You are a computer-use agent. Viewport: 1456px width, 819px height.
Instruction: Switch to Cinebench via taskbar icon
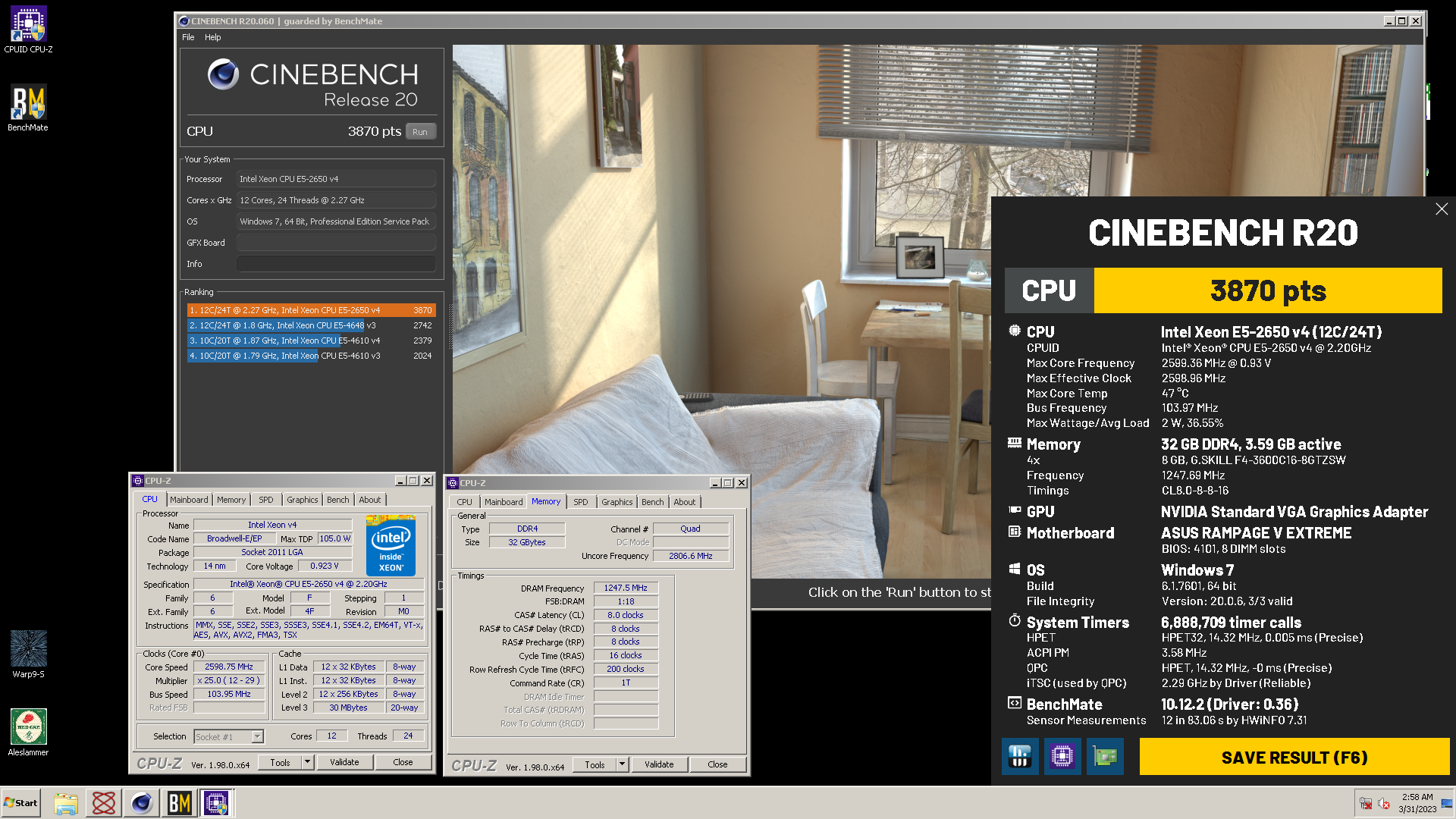point(142,803)
